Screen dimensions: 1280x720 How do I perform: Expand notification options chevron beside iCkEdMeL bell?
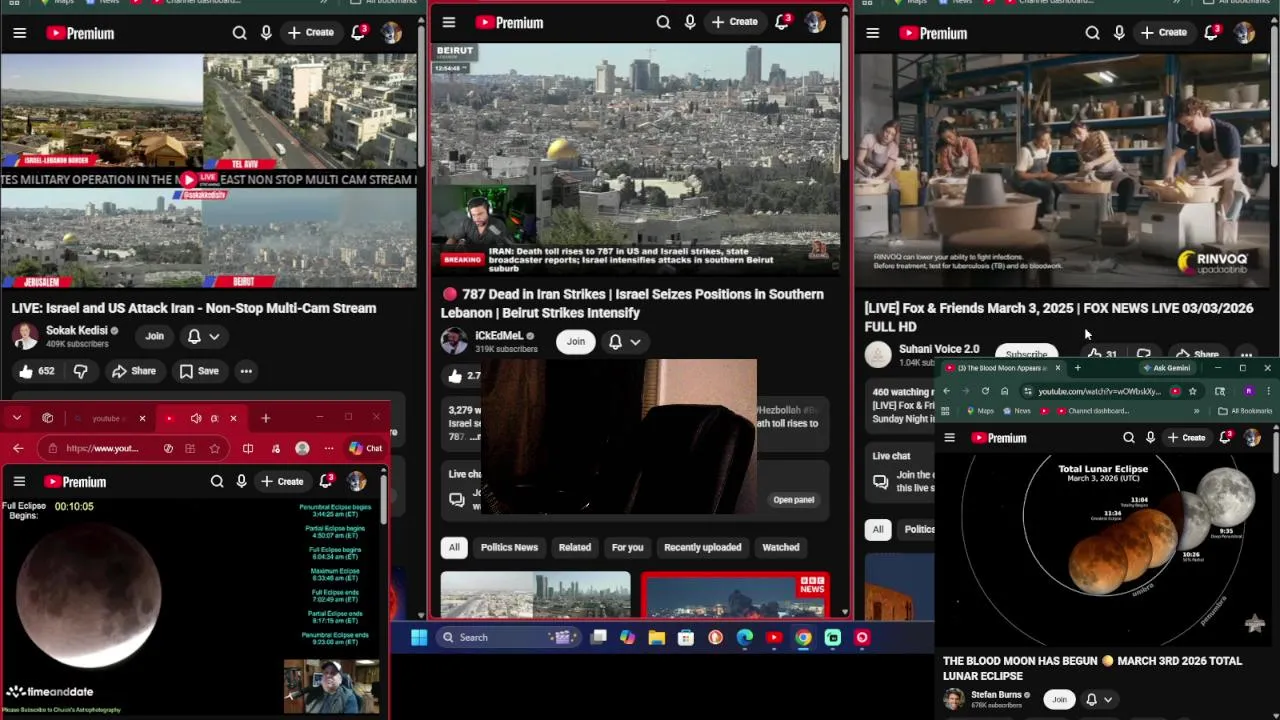(635, 341)
